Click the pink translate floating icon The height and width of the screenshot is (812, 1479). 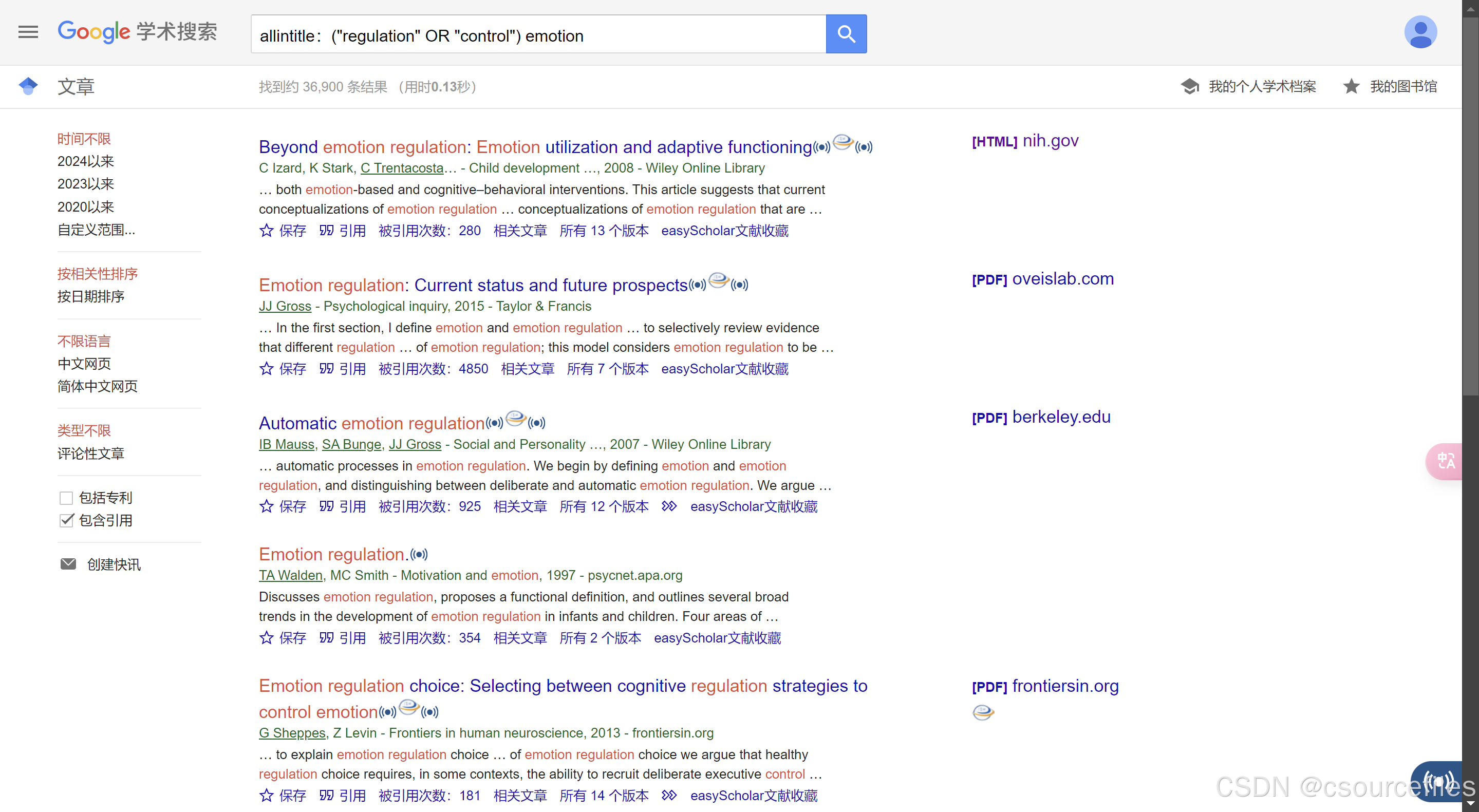click(1445, 461)
